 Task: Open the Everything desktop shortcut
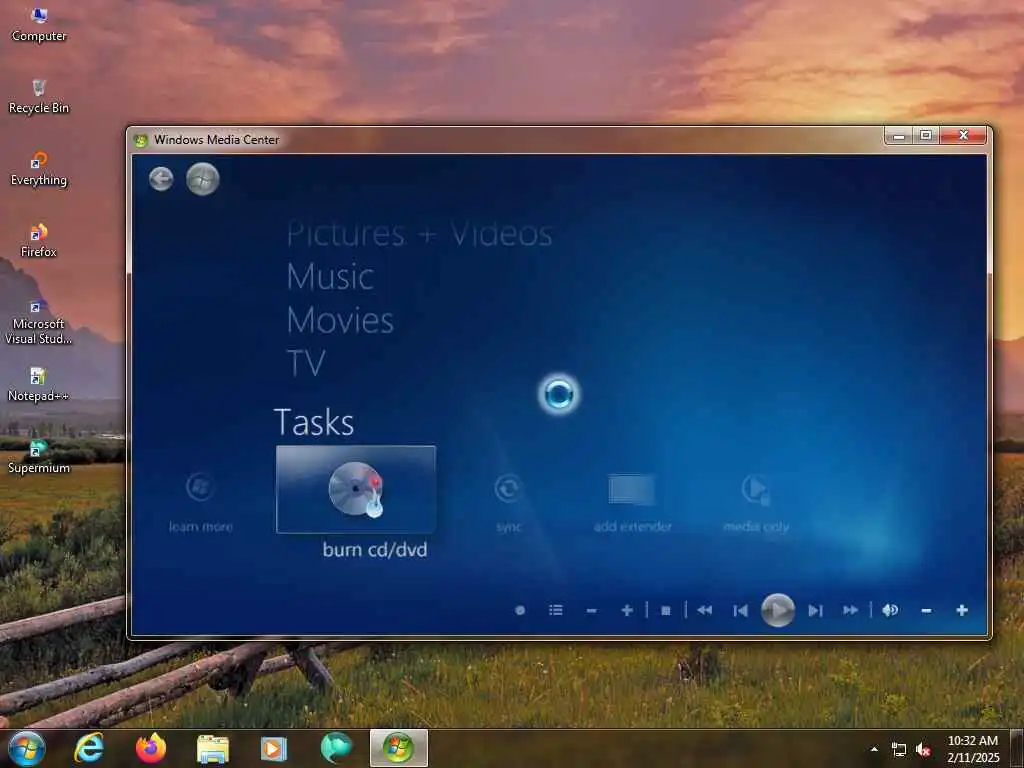pos(39,168)
